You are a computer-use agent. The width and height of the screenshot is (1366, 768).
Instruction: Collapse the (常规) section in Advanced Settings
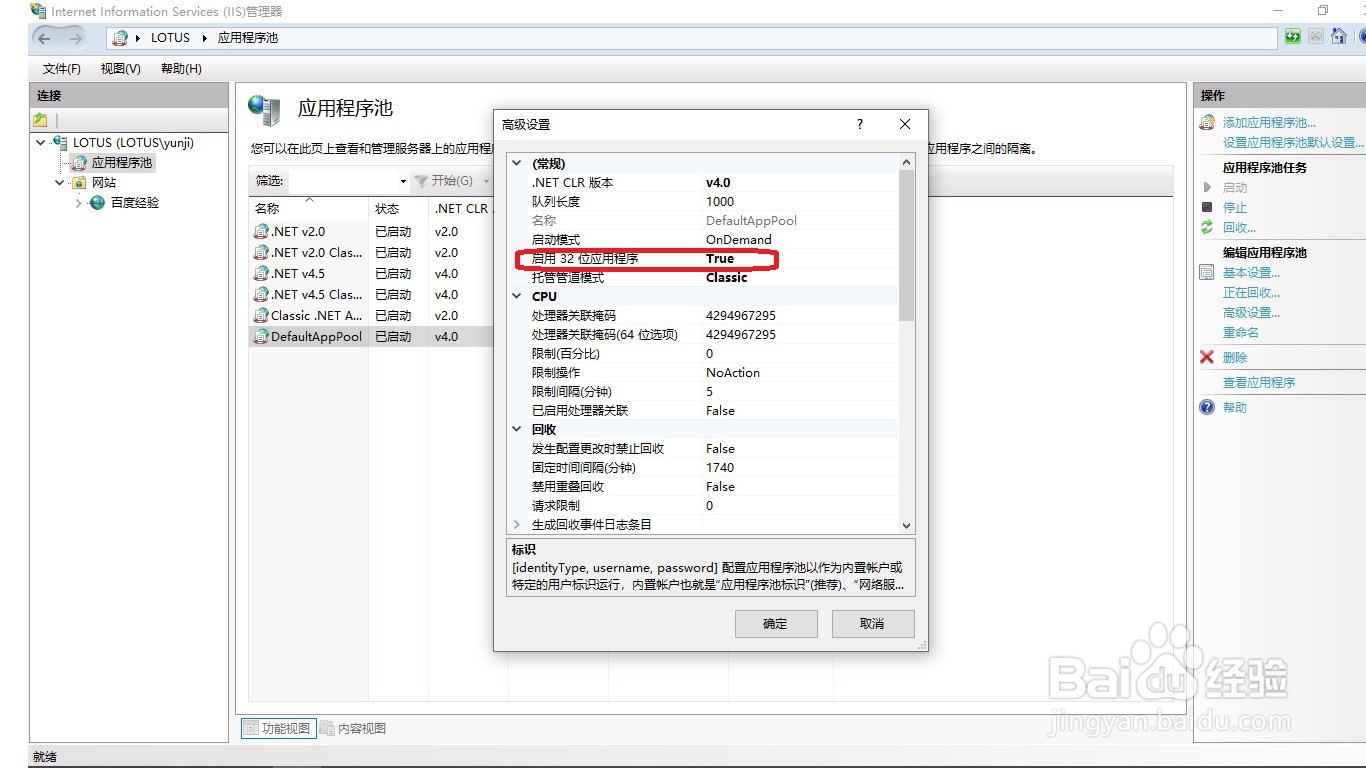point(517,162)
